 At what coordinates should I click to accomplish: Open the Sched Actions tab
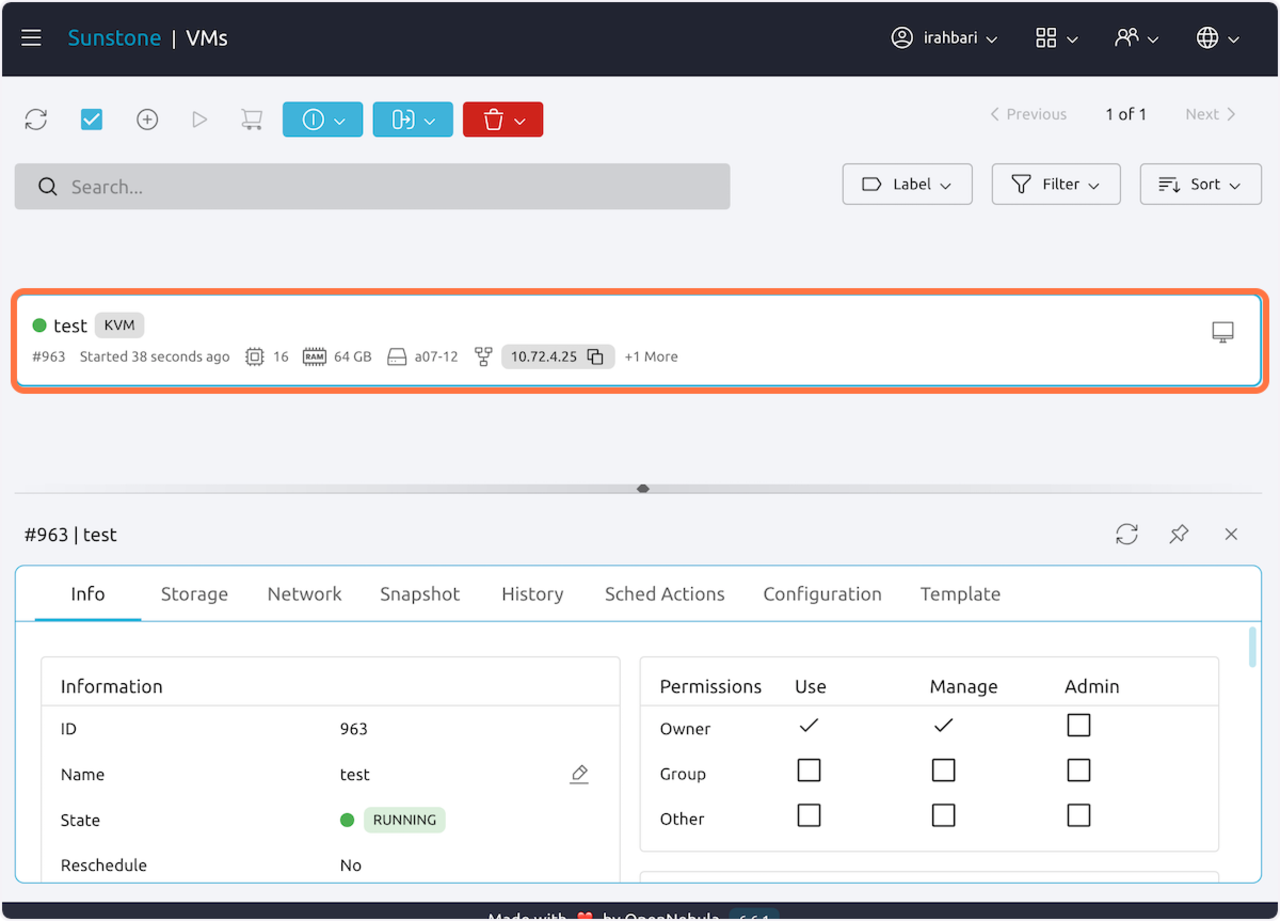click(x=665, y=594)
